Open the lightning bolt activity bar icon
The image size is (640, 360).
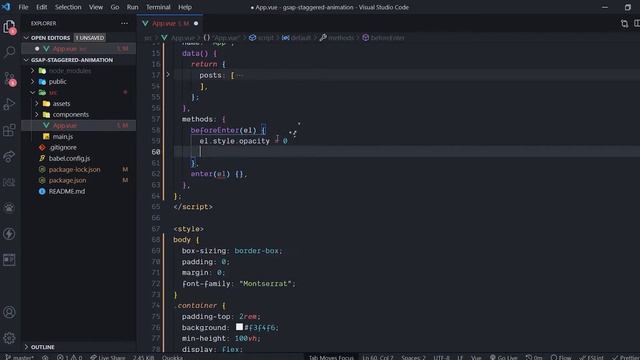point(9,234)
